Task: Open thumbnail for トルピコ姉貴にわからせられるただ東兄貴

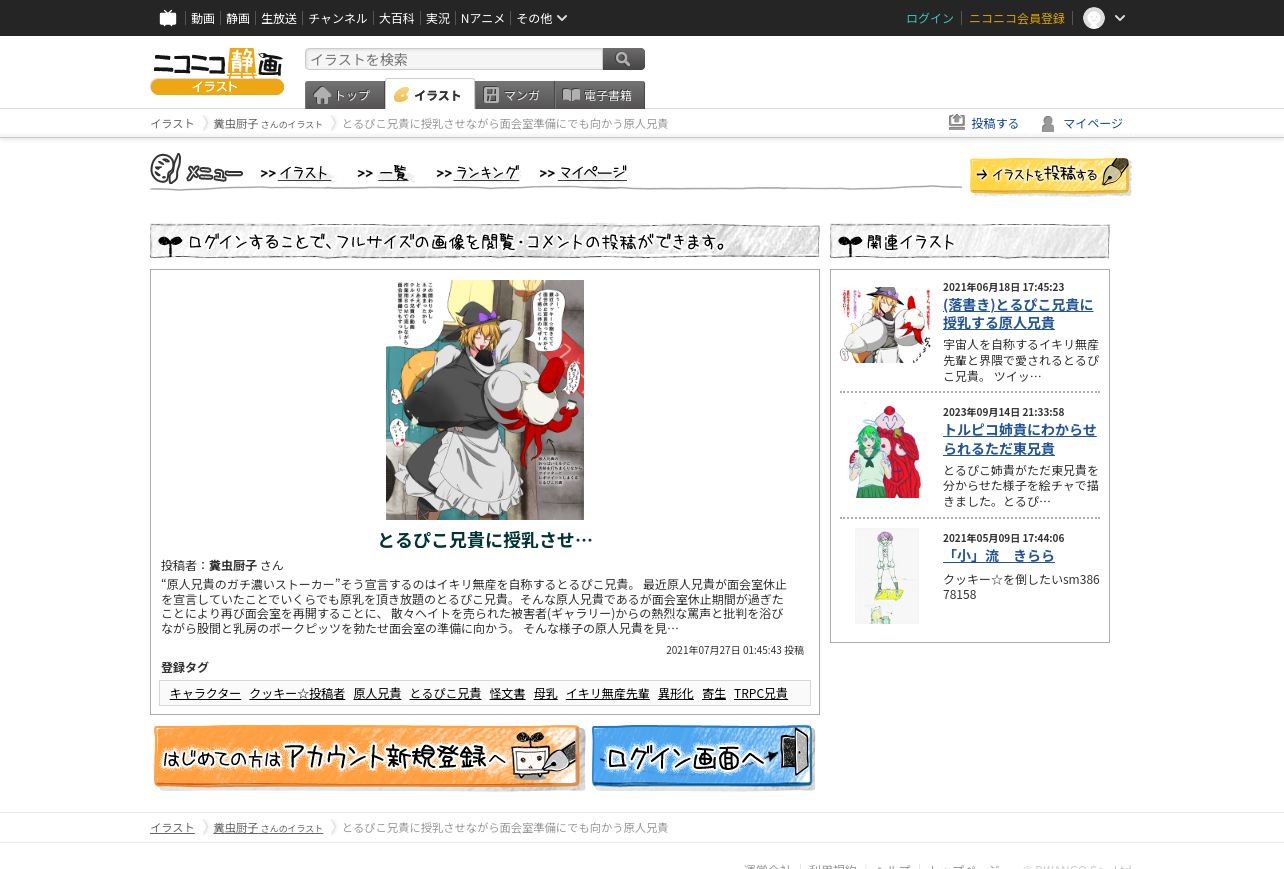Action: 887,451
